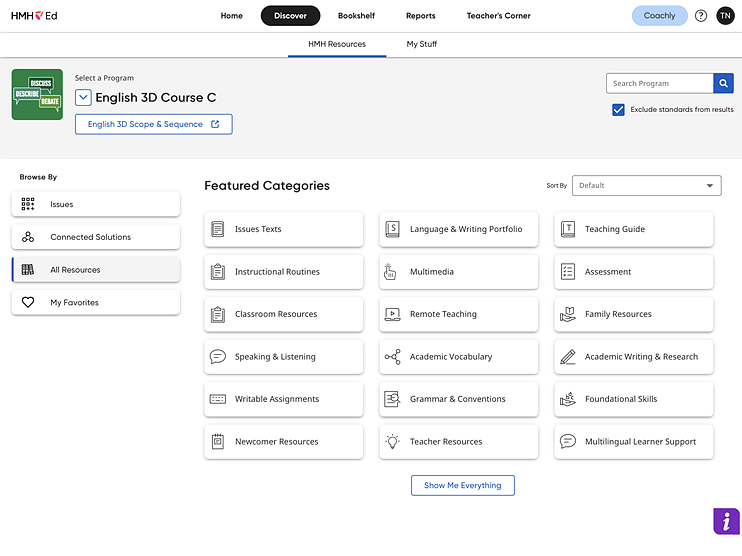Click the Issues grid icon in sidebar
742x556 pixels.
click(28, 204)
